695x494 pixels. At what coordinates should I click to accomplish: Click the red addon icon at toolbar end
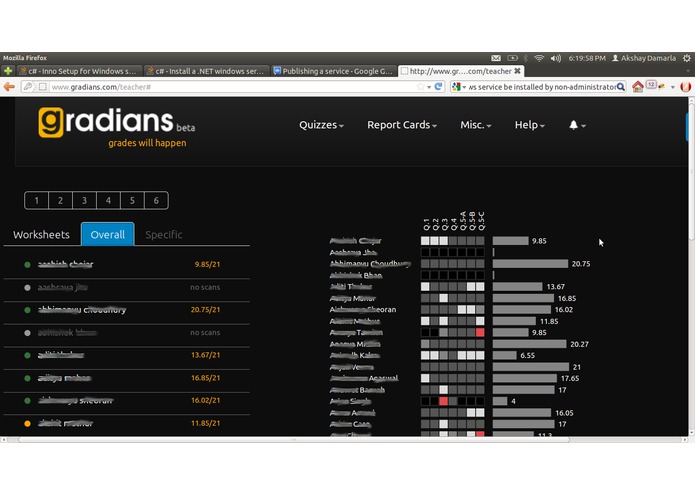pos(685,87)
